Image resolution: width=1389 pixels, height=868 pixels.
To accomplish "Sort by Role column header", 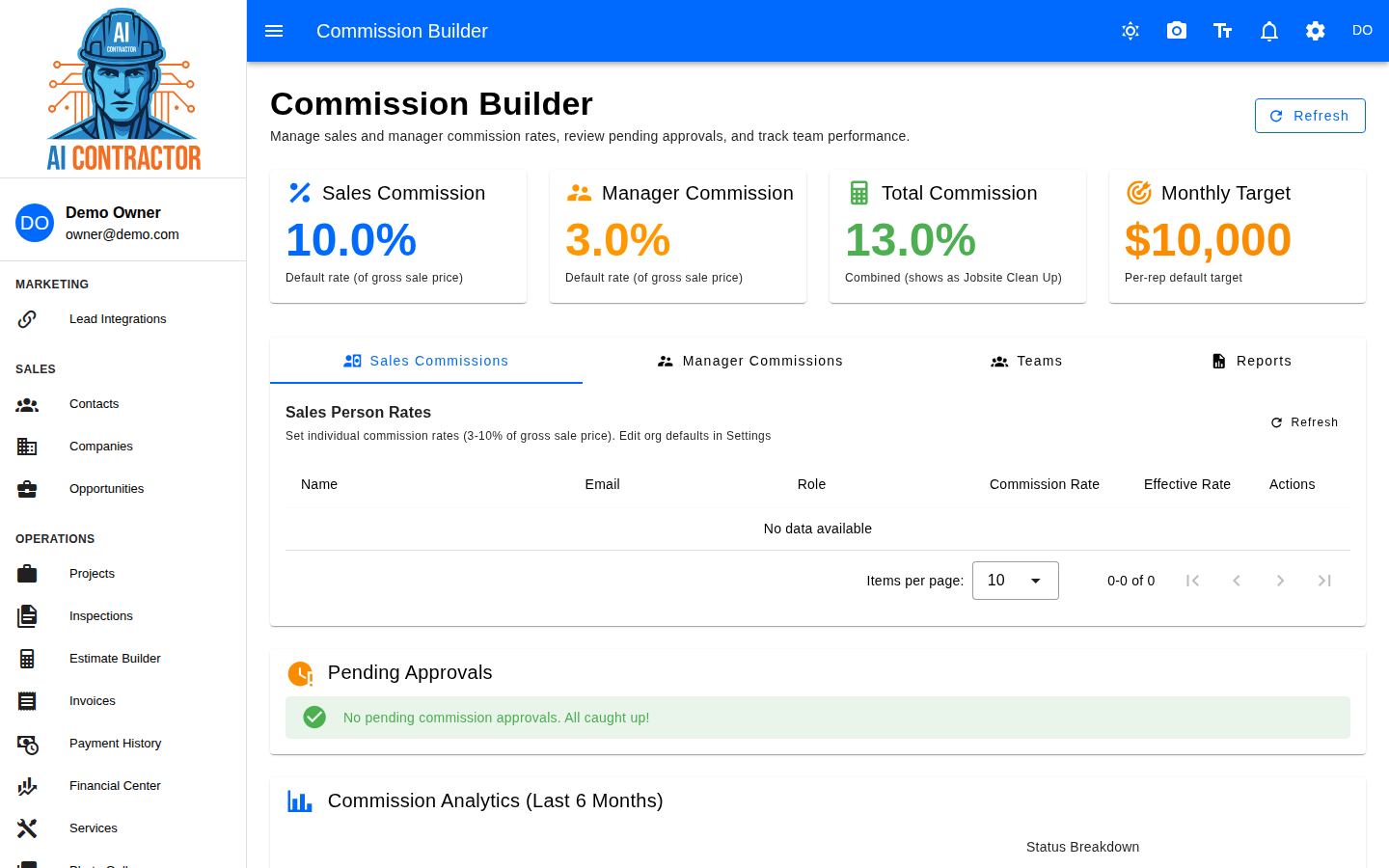I will click(x=811, y=484).
